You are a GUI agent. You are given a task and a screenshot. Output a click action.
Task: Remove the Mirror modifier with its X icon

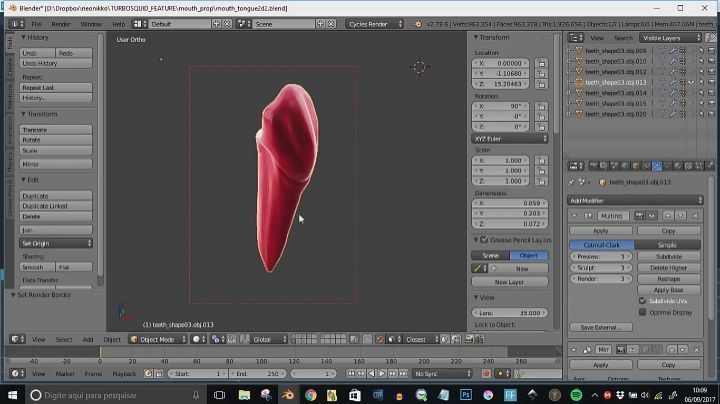pyautogui.click(x=696, y=350)
